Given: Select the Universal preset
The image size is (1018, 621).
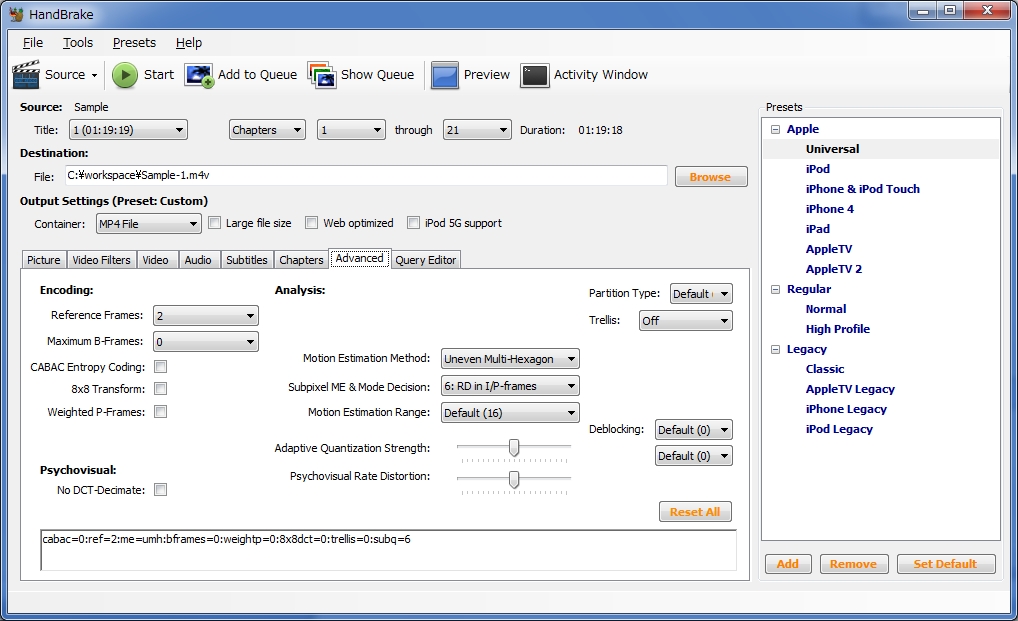Looking at the screenshot, I should point(832,149).
